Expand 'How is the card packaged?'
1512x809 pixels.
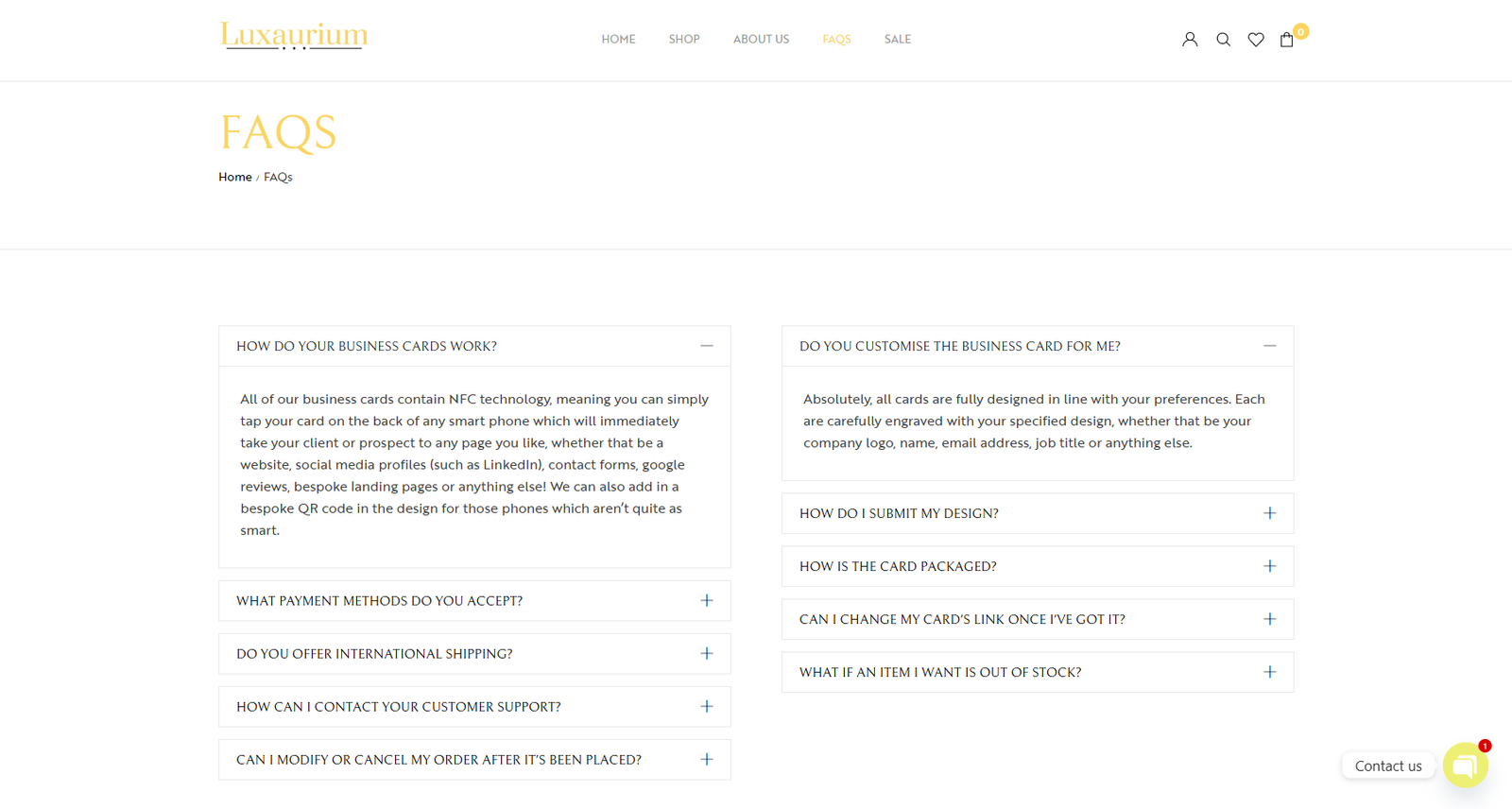pyautogui.click(x=1038, y=566)
